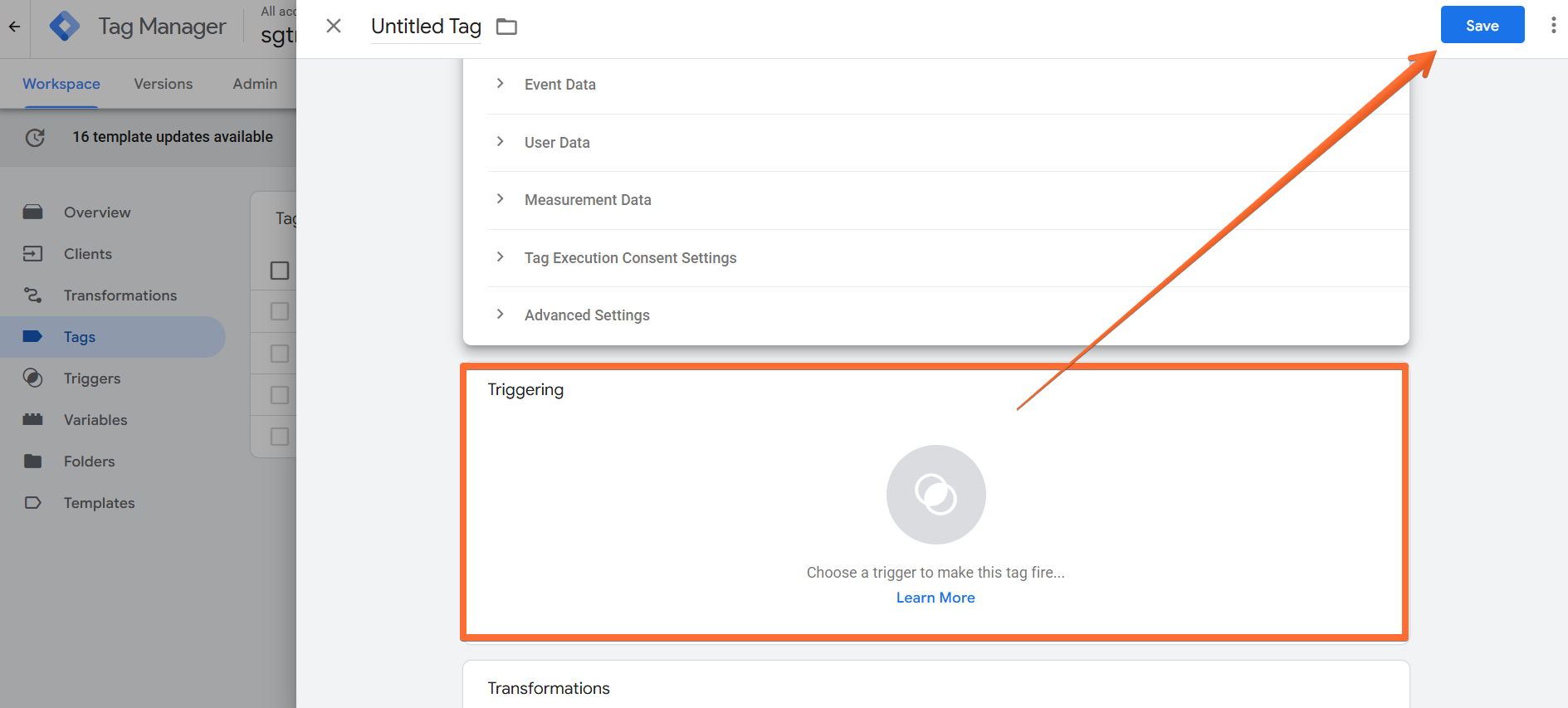Click the folder icon next to Untitled Tag
1568x708 pixels.
(506, 27)
